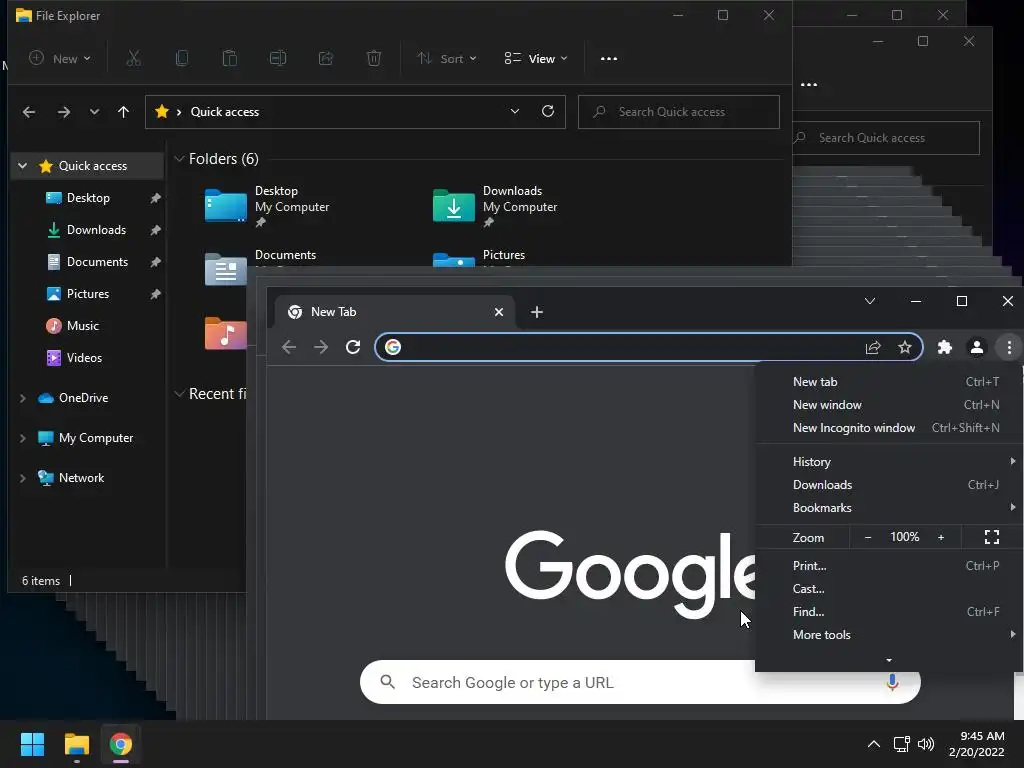Open Downloads folder tile in Folders section
Screen dimensions: 1024x768
point(496,206)
